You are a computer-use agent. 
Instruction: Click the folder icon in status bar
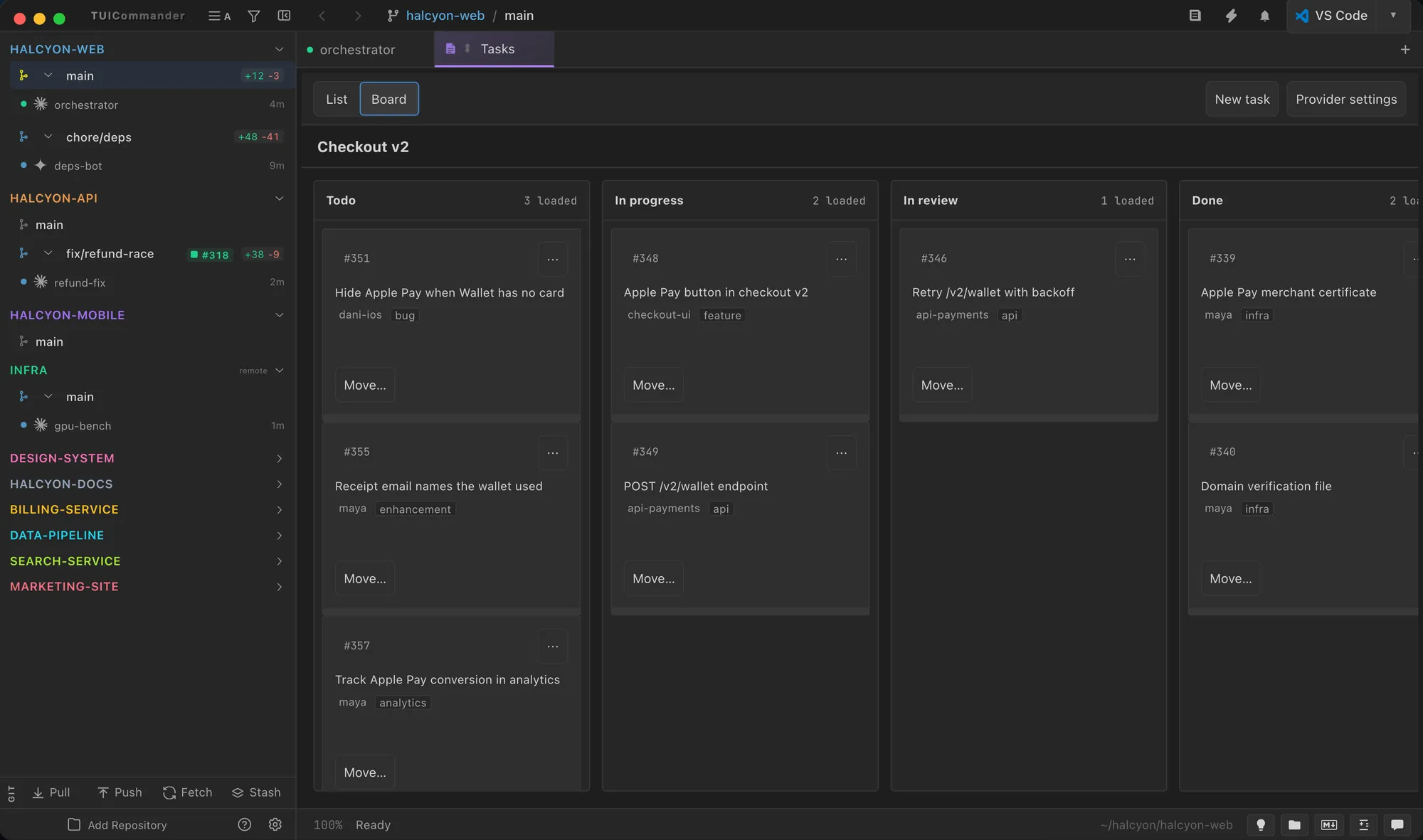coord(1295,825)
